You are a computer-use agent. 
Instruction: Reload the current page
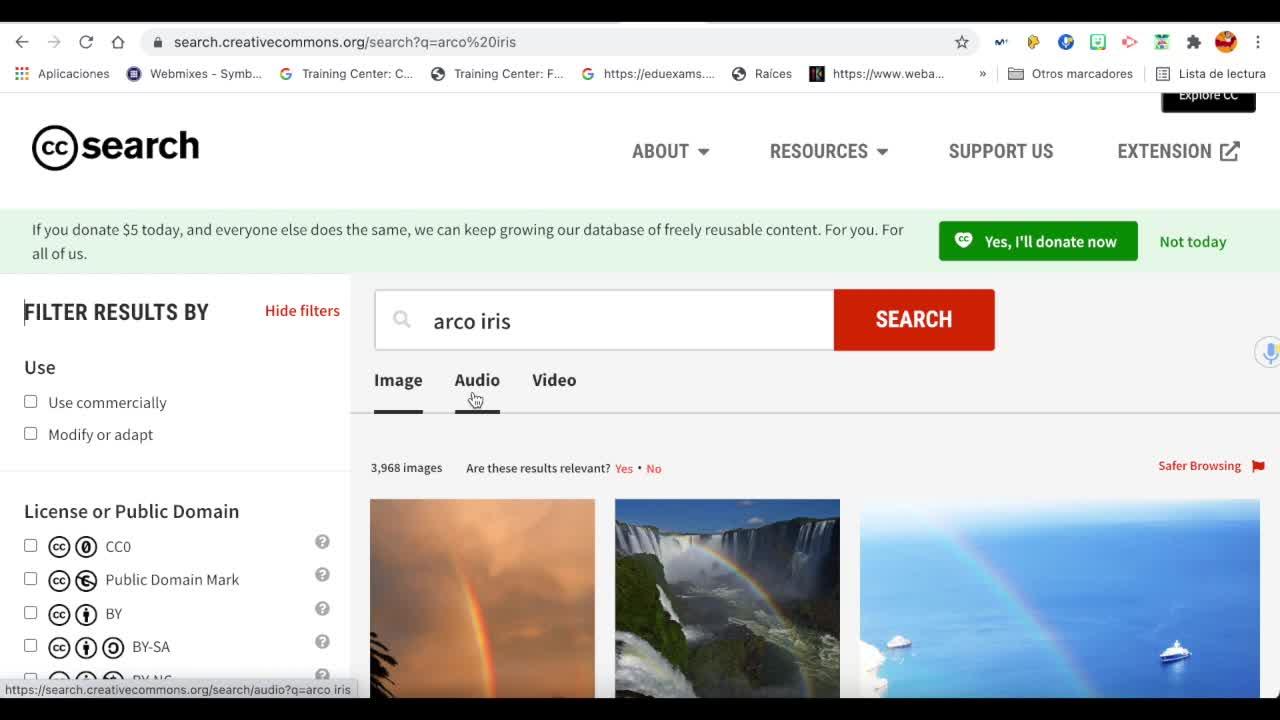click(x=86, y=42)
